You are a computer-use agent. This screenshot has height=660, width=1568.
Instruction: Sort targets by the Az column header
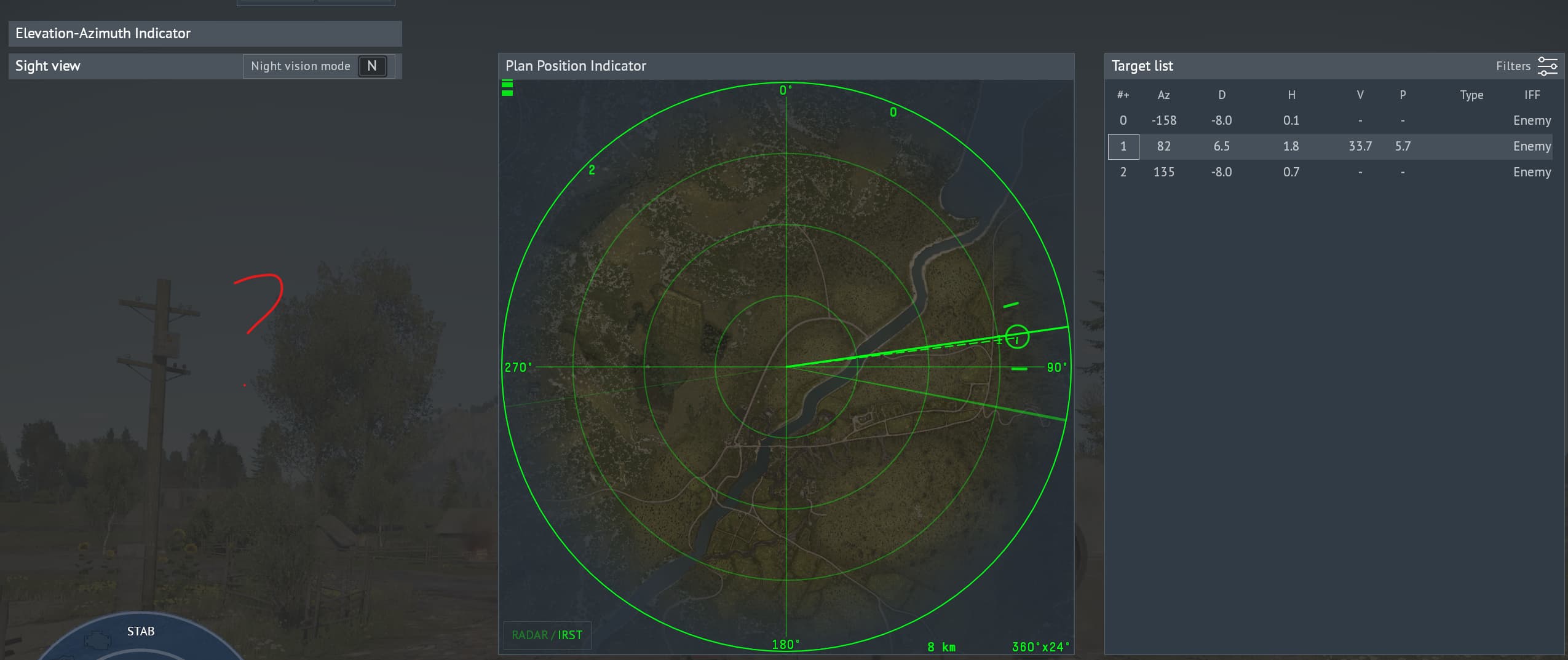coord(1163,95)
